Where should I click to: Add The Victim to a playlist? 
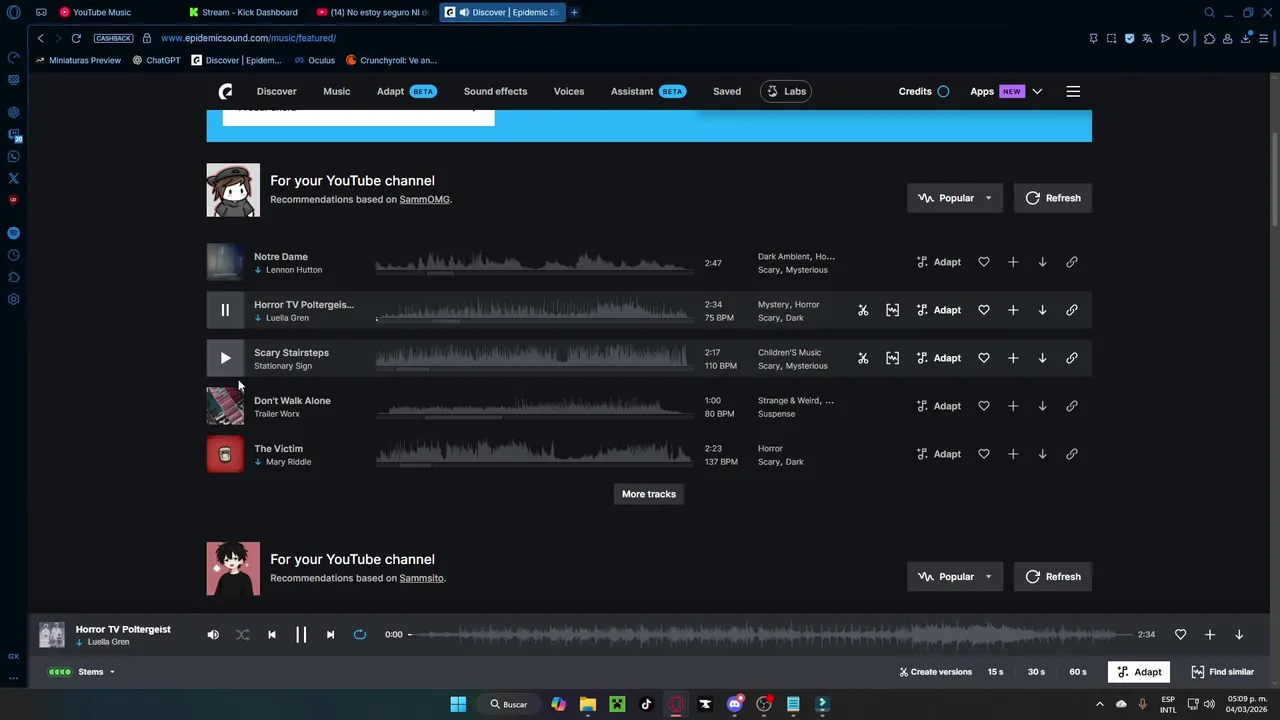1013,454
